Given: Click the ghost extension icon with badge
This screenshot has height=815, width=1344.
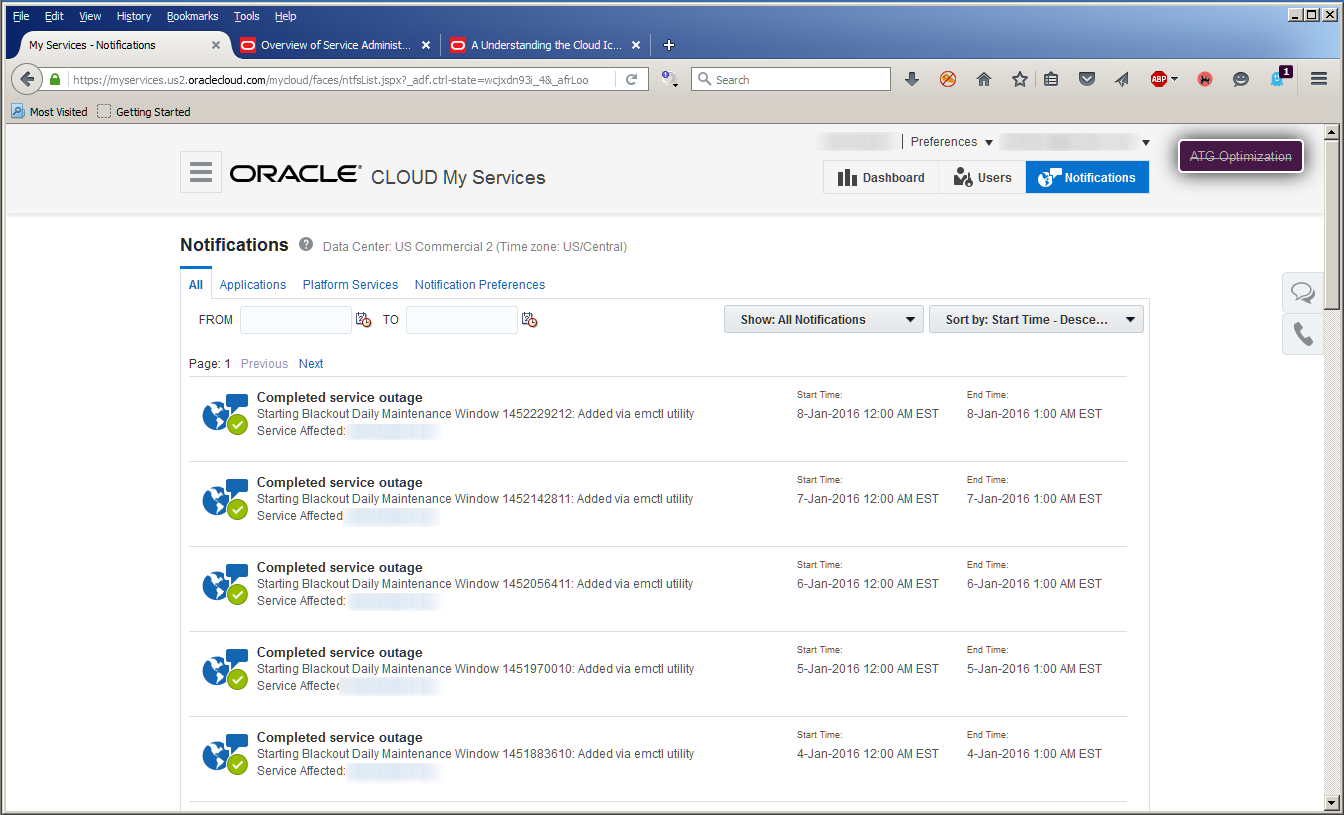Looking at the screenshot, I should click(1278, 78).
